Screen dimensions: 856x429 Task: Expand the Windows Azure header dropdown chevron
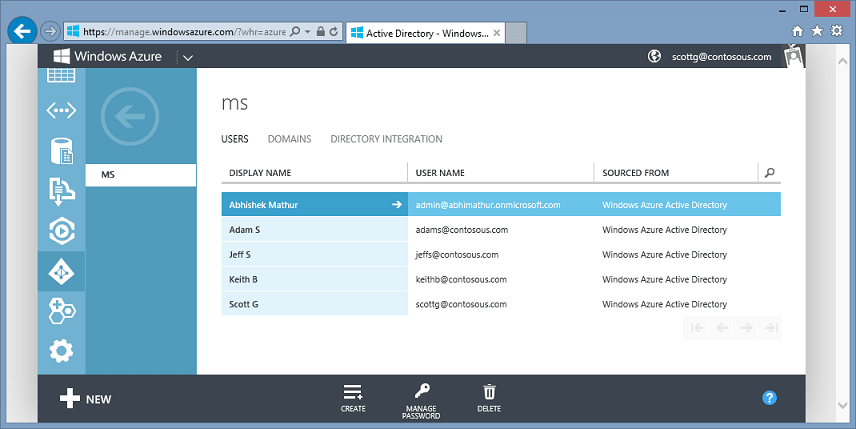(x=188, y=57)
